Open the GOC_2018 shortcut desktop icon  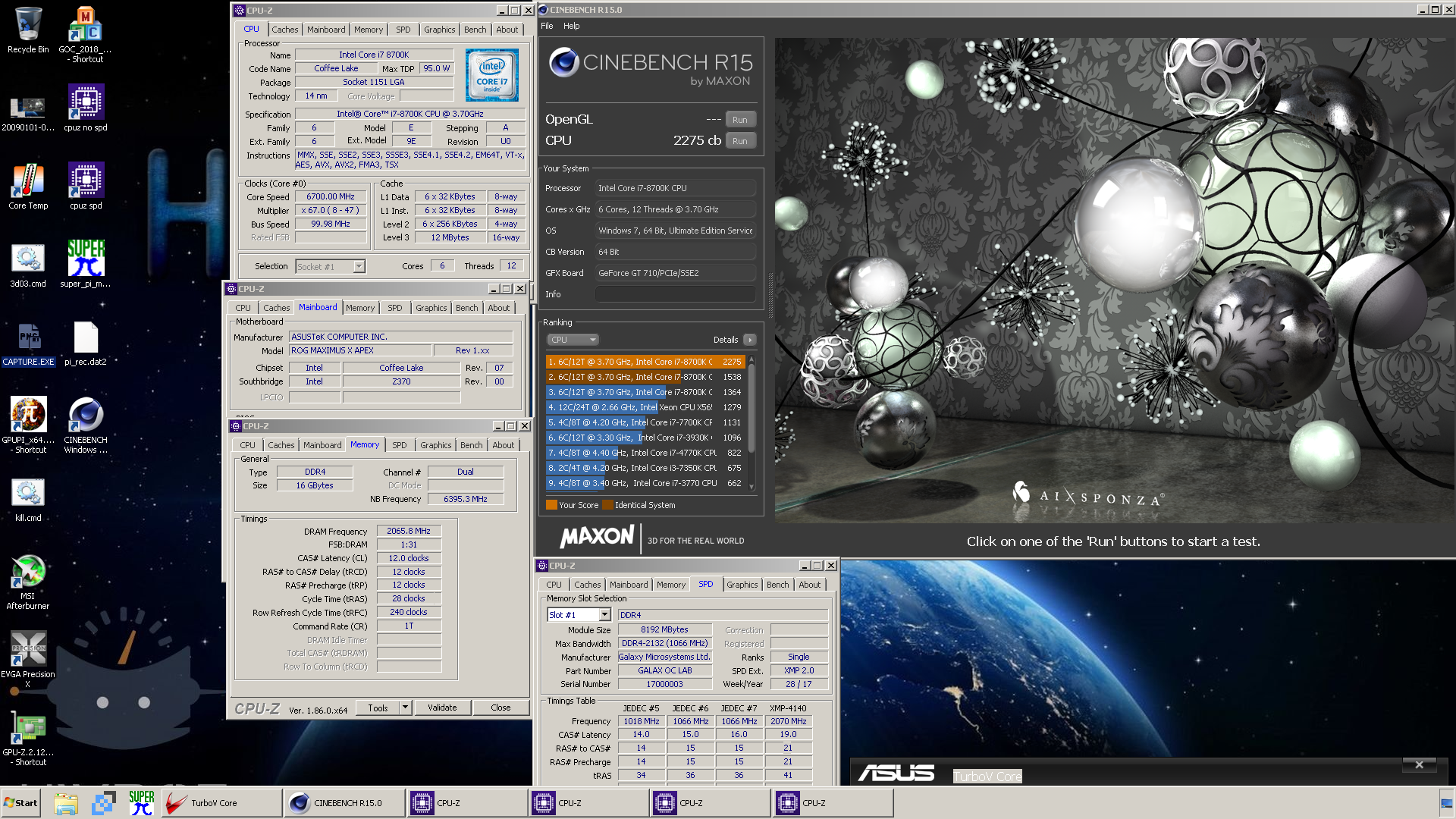tap(86, 34)
